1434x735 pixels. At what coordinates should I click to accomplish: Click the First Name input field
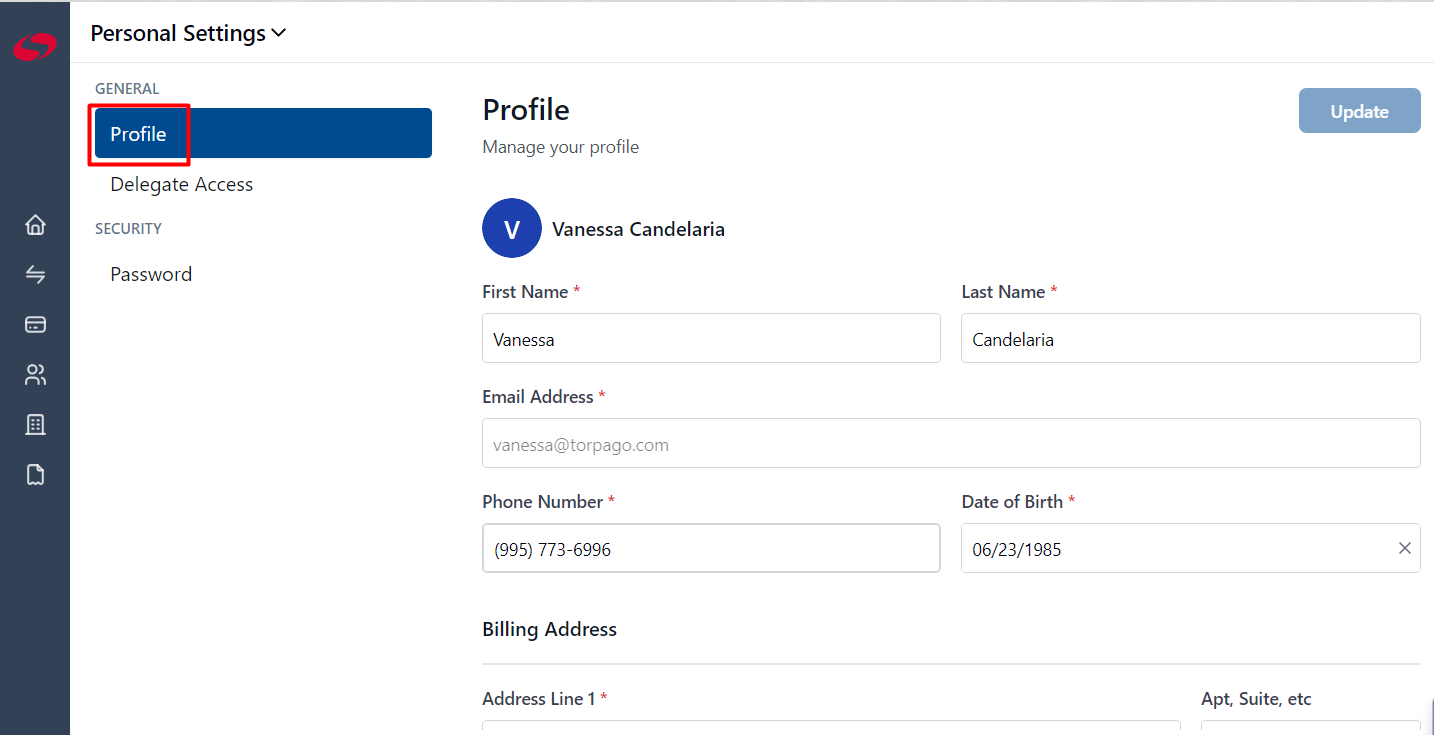coord(711,338)
